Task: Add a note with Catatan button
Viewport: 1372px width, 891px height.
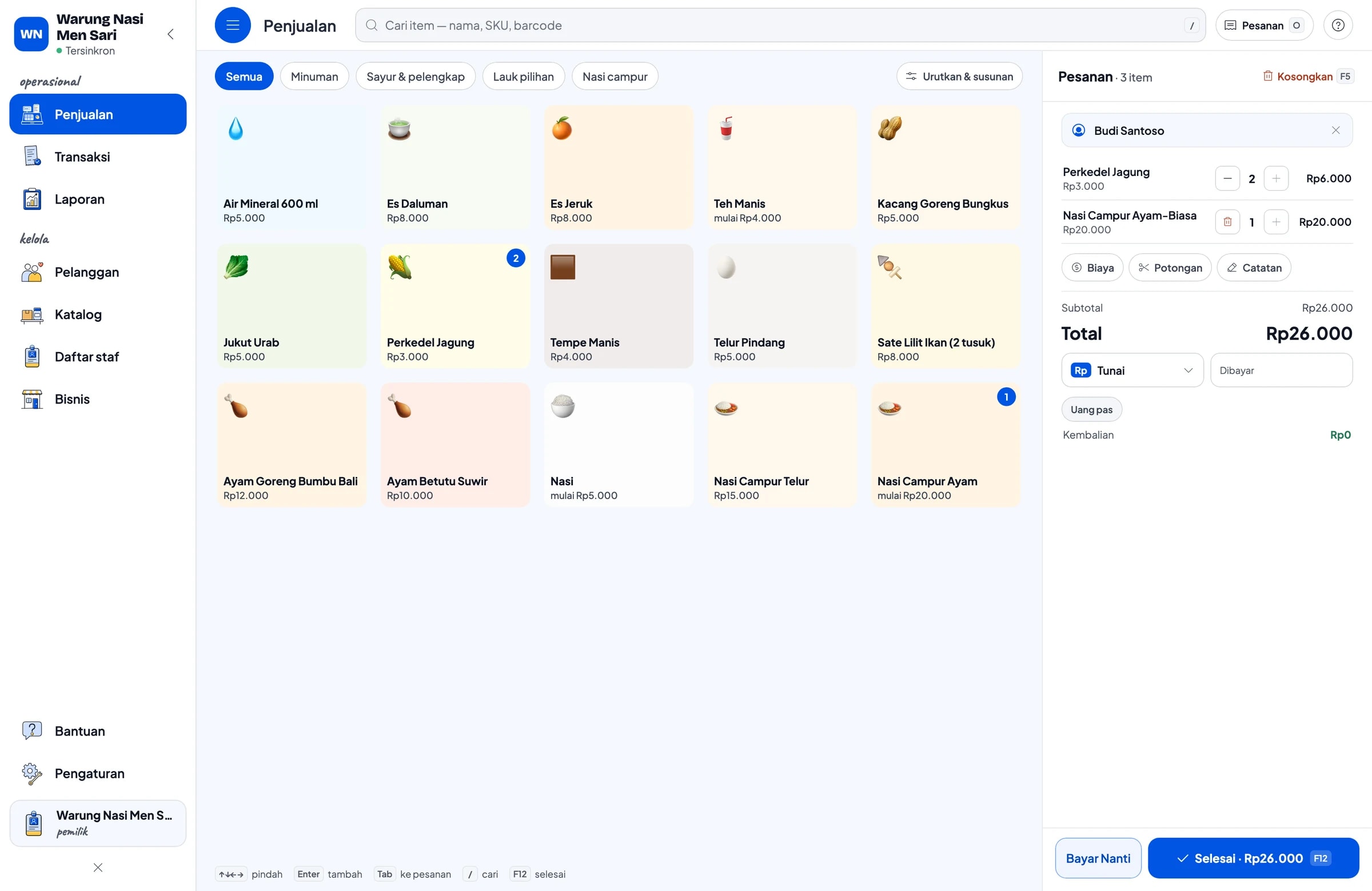Action: click(1253, 267)
